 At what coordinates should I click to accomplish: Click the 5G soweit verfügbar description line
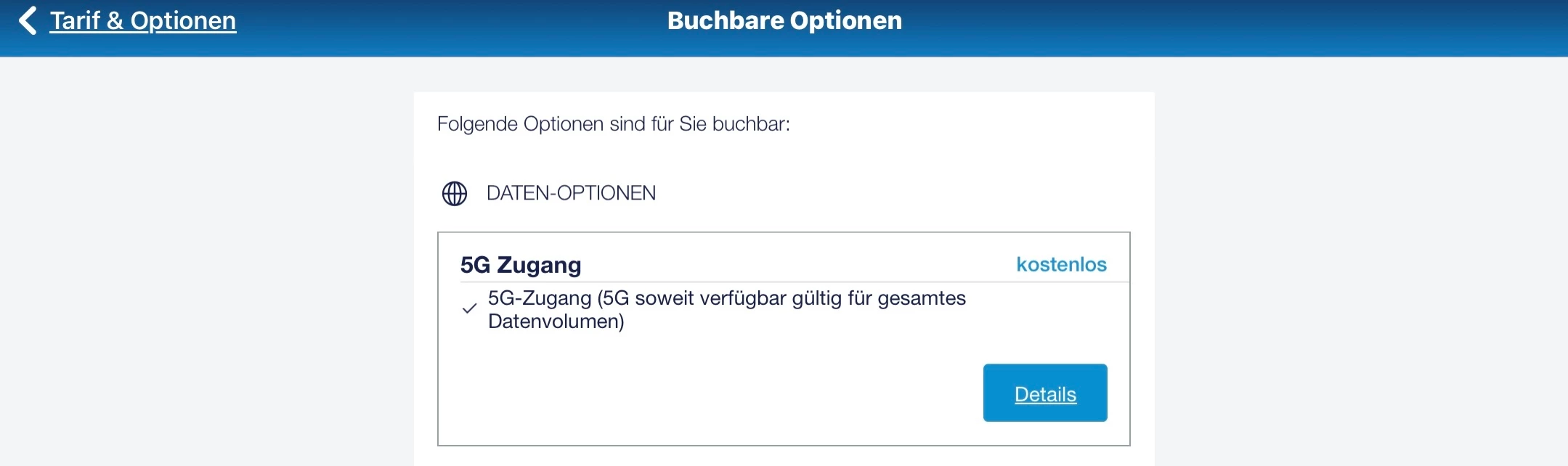click(726, 298)
